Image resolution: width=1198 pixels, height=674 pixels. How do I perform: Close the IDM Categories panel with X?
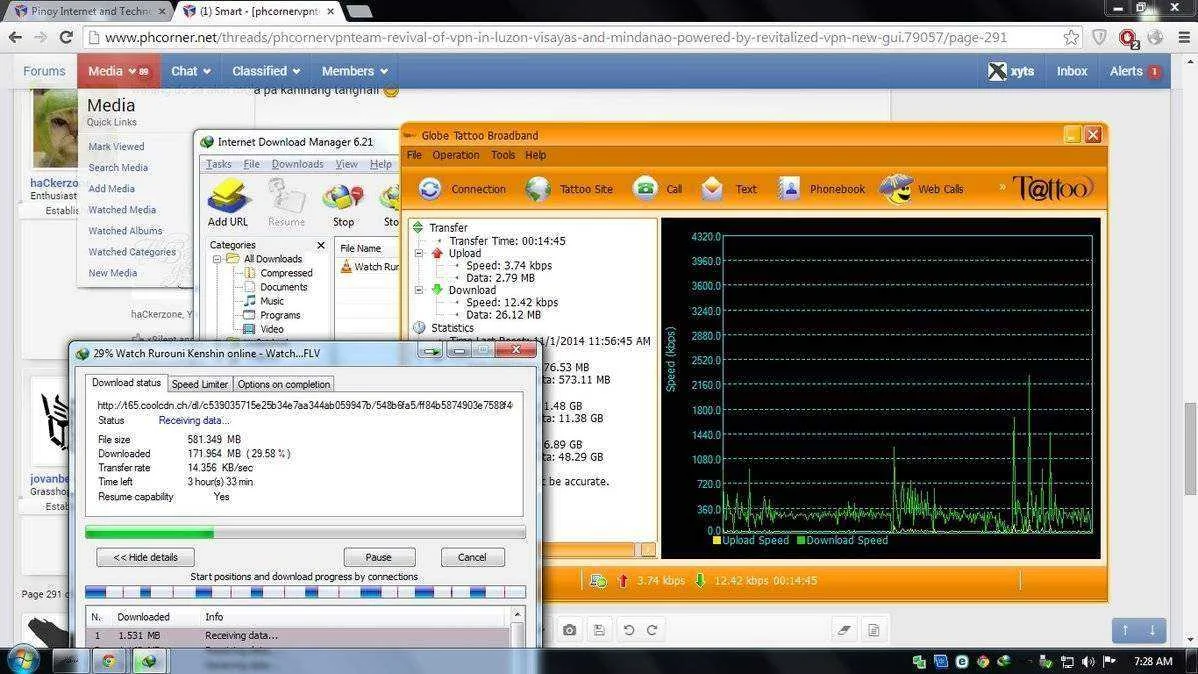tap(321, 245)
